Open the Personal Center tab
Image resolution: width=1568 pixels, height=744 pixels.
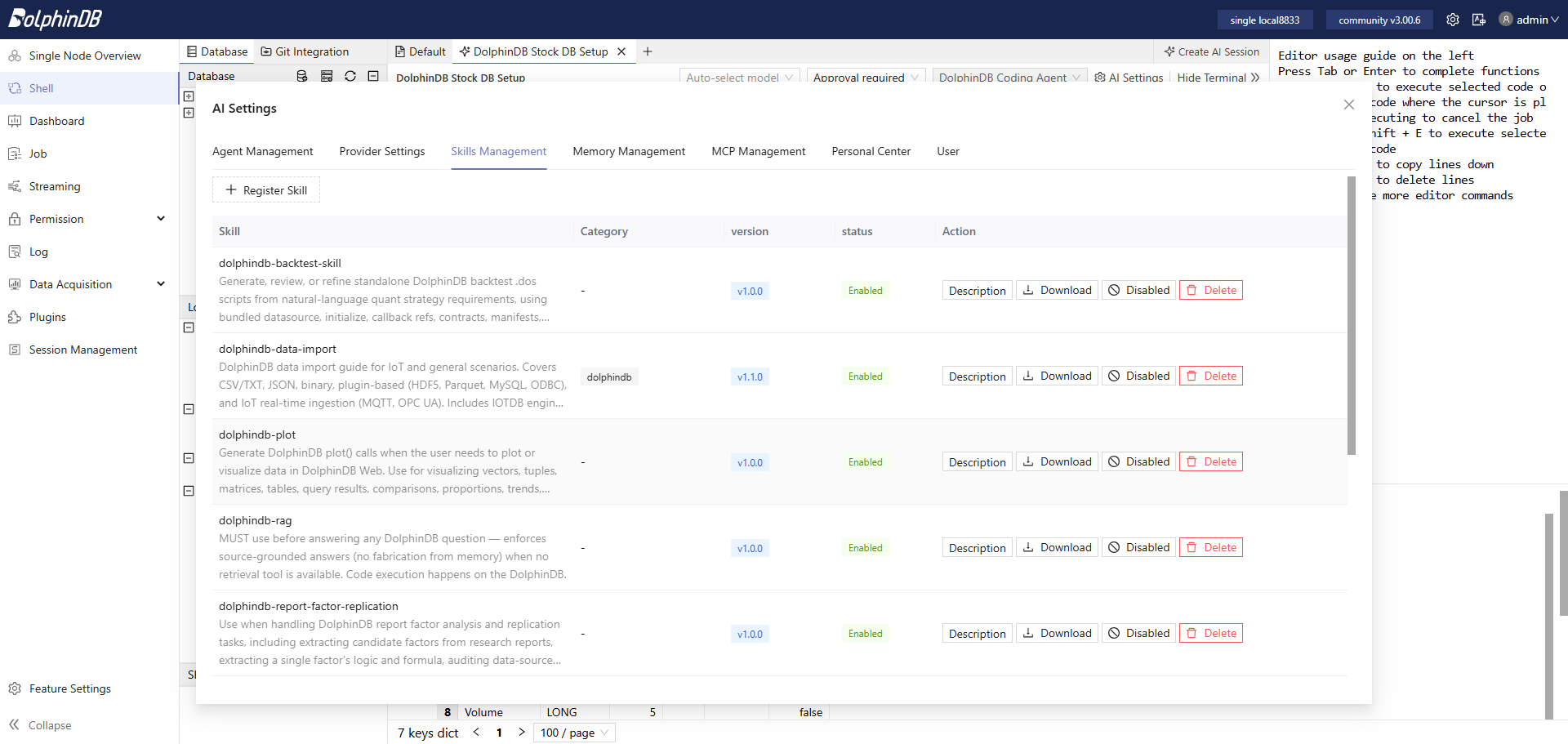(x=871, y=151)
